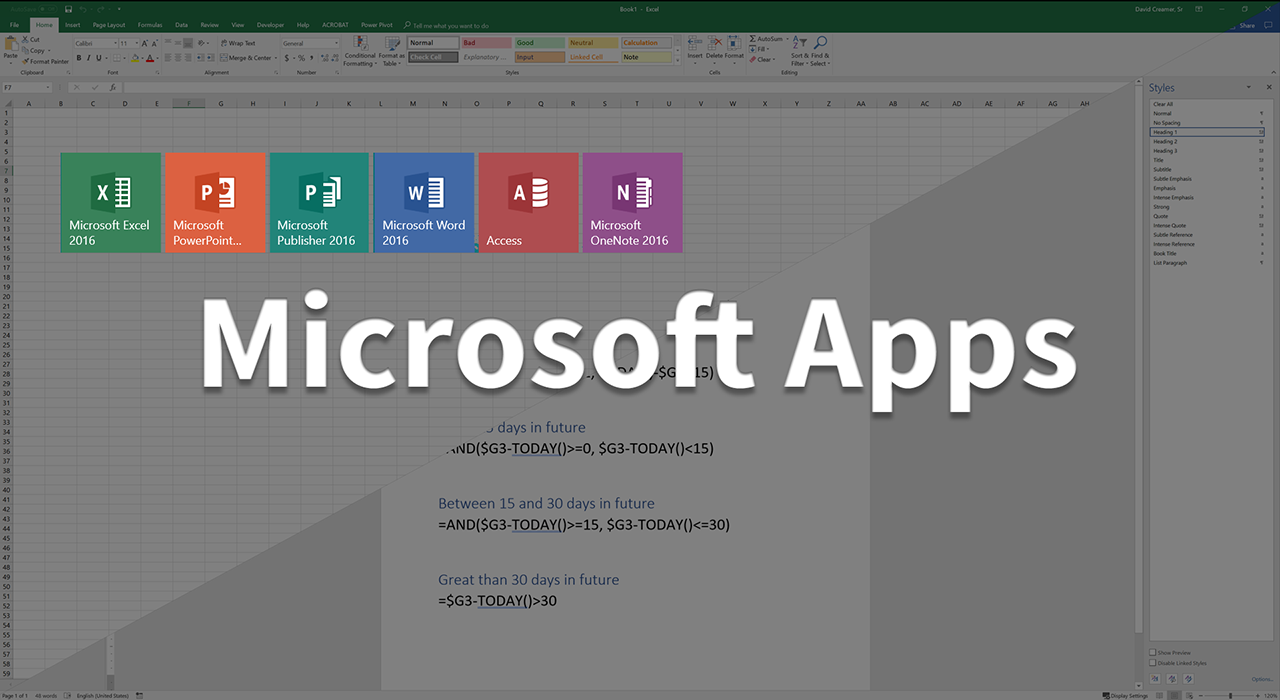Screen dimensions: 1280x700
Task: Click the Options link in Styles pane
Action: click(x=1262, y=680)
